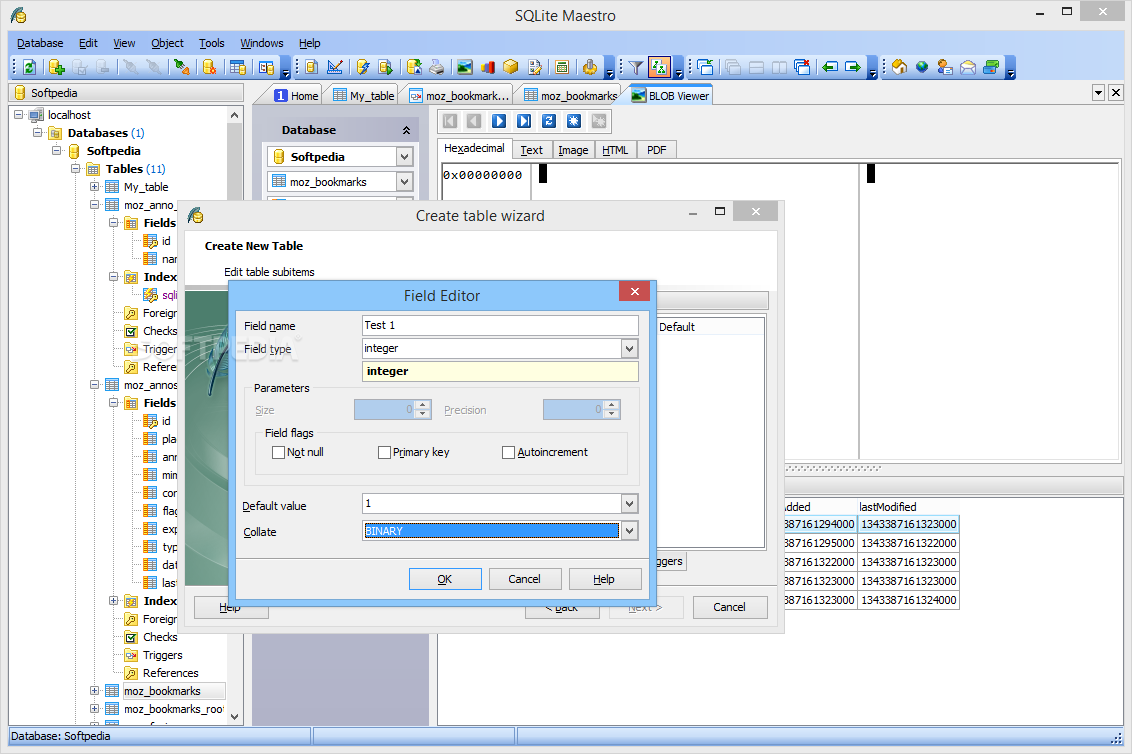Open the Collate dropdown arrow
The width and height of the screenshot is (1132, 754).
click(630, 531)
